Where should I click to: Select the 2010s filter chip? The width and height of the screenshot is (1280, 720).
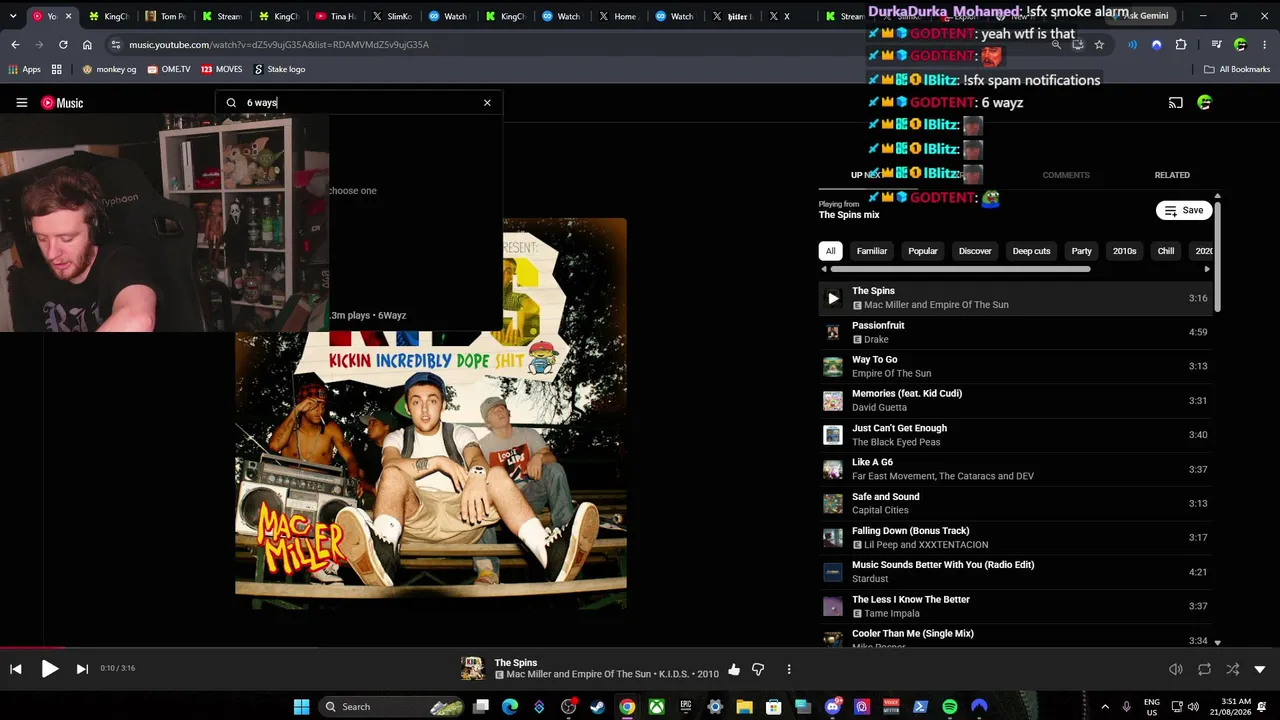coord(1124,251)
